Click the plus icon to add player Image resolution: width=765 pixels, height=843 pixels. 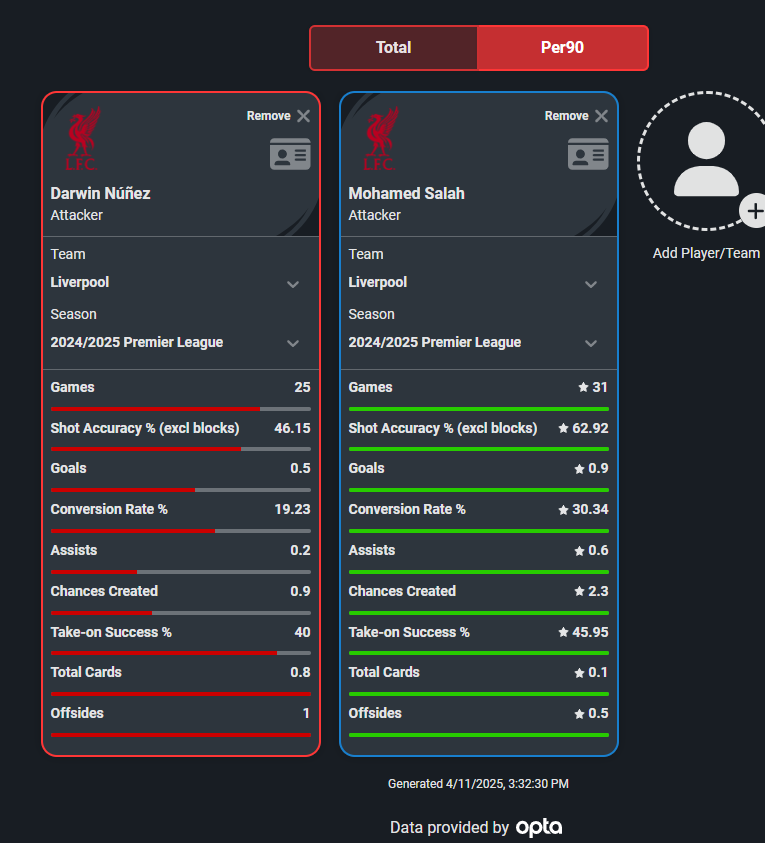[x=754, y=211]
